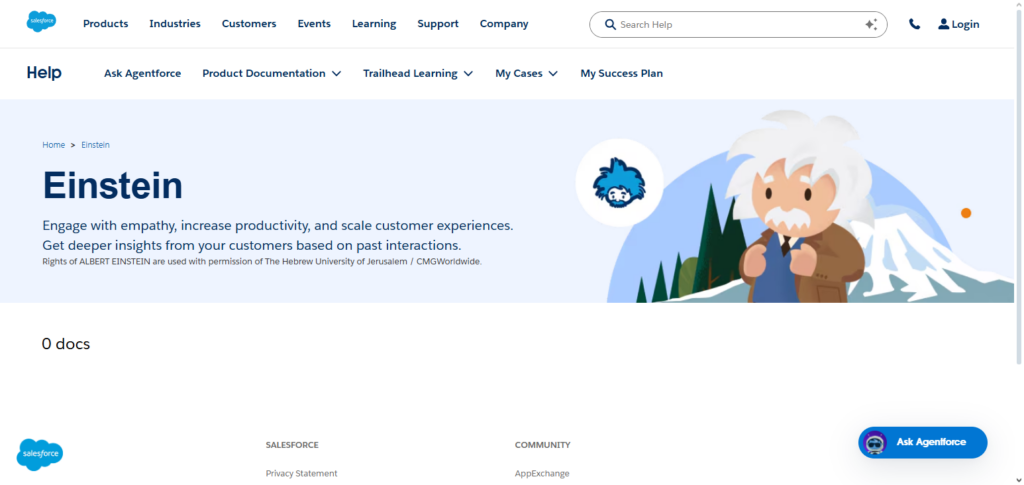This screenshot has width=1024, height=485.
Task: Open the Company menu
Action: [x=504, y=23]
